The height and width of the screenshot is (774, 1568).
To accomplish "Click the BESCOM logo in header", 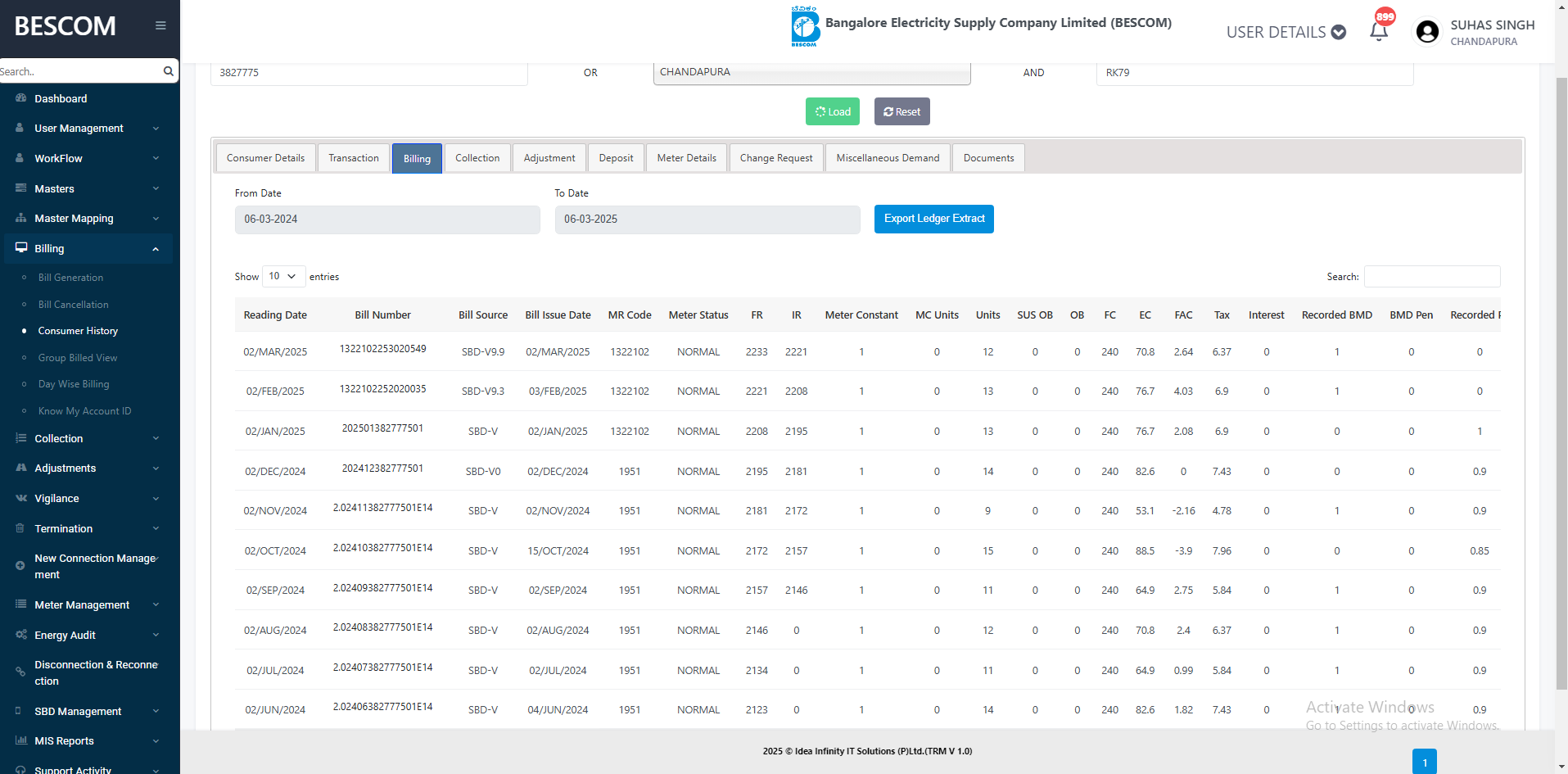I will coord(805,26).
